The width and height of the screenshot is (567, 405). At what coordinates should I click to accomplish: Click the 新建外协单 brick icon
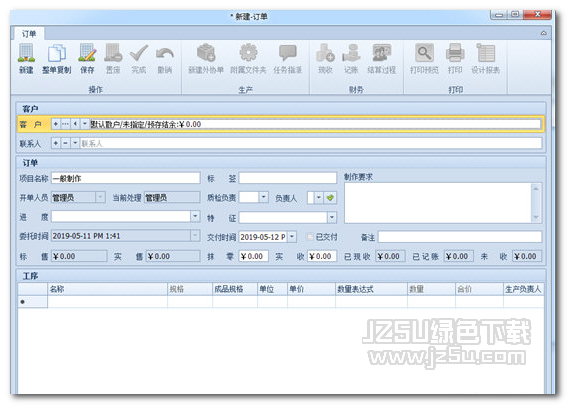click(x=206, y=53)
